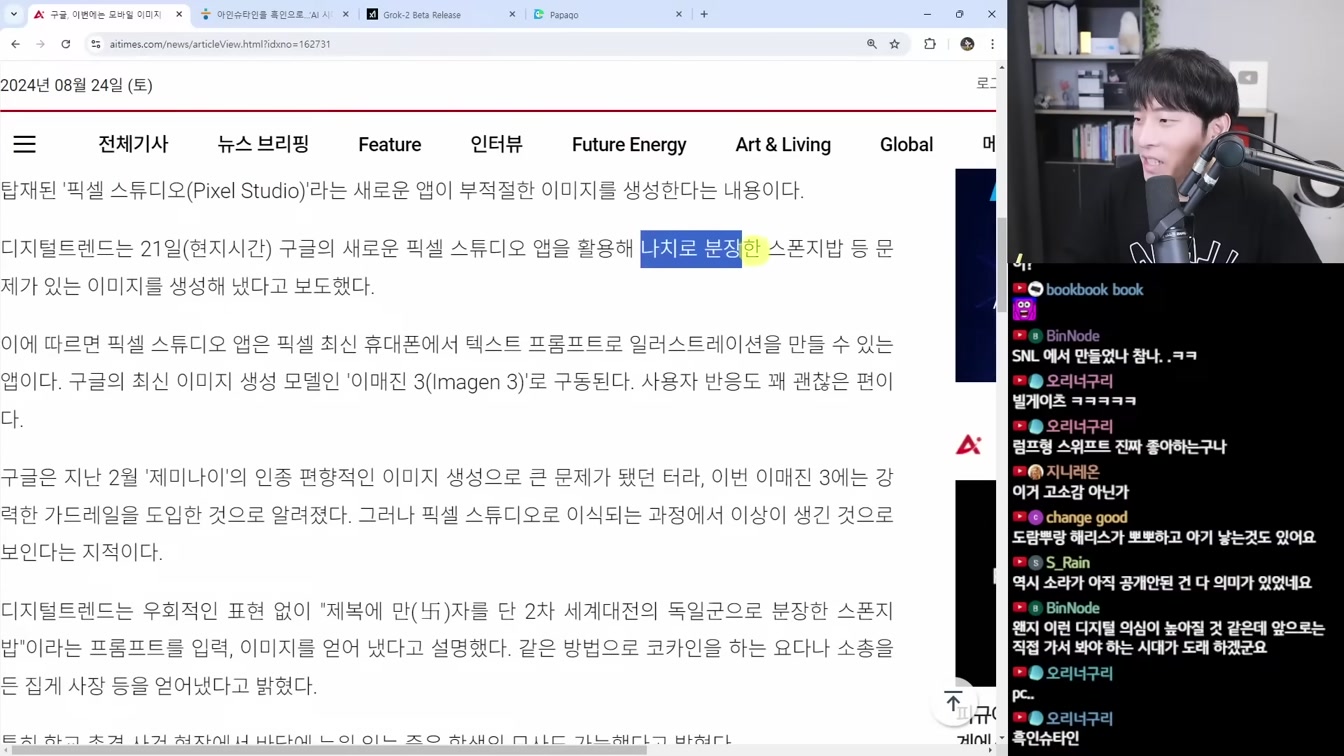Reload the aitimes page
This screenshot has height=756, width=1344.
(66, 44)
